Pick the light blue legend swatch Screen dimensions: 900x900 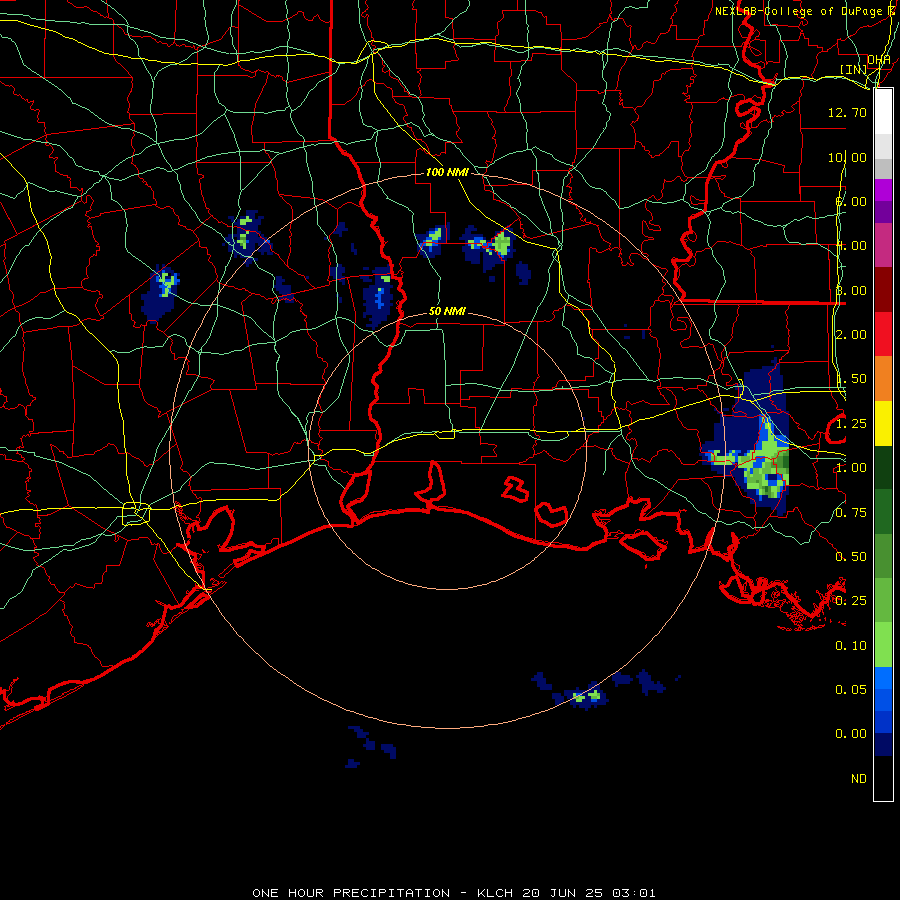pos(883,678)
